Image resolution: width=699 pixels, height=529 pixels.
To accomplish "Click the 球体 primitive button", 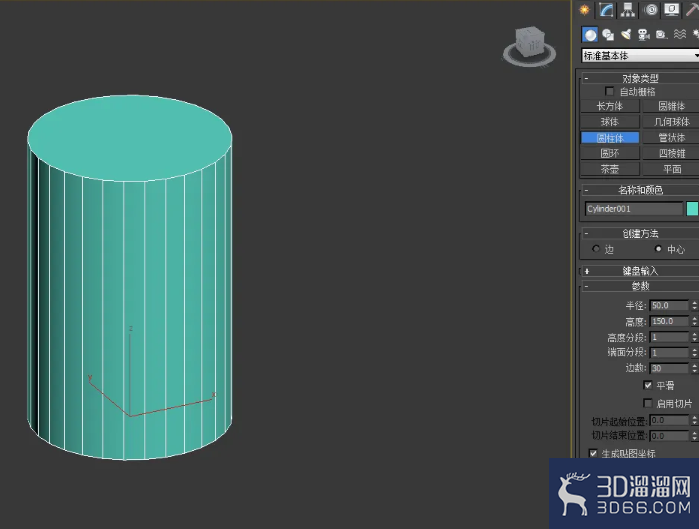I will coord(610,122).
